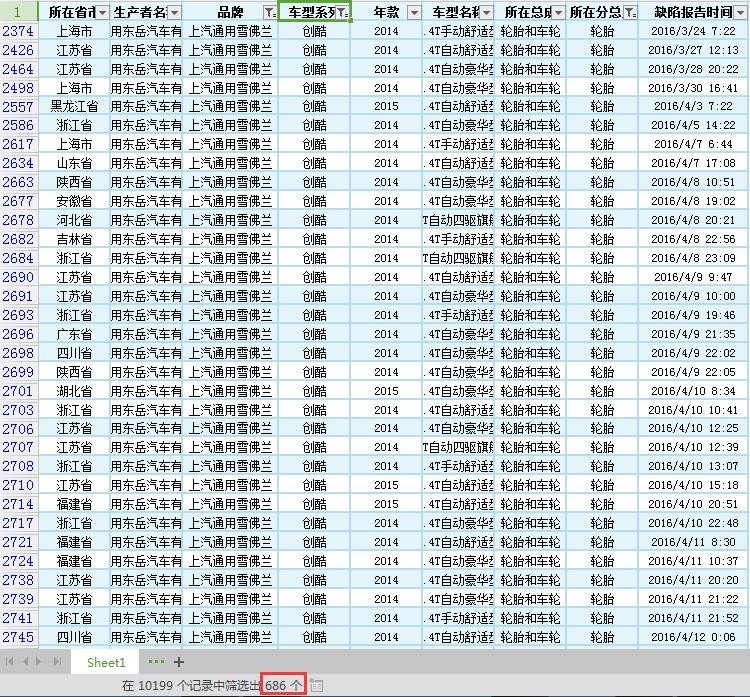Click the date cell 2016/4/11 21:52

[x=693, y=618]
